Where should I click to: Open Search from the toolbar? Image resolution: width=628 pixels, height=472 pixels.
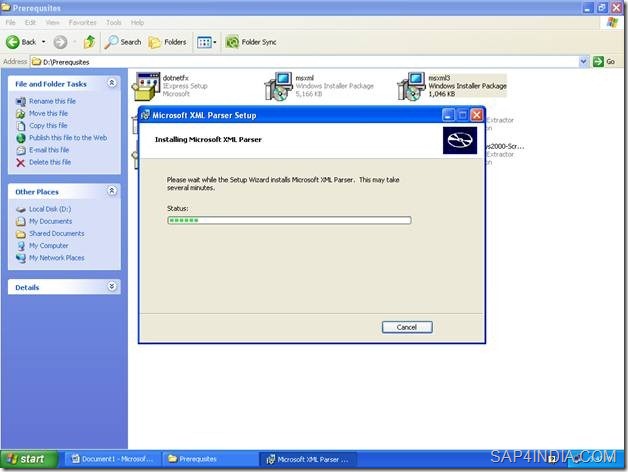(x=123, y=42)
